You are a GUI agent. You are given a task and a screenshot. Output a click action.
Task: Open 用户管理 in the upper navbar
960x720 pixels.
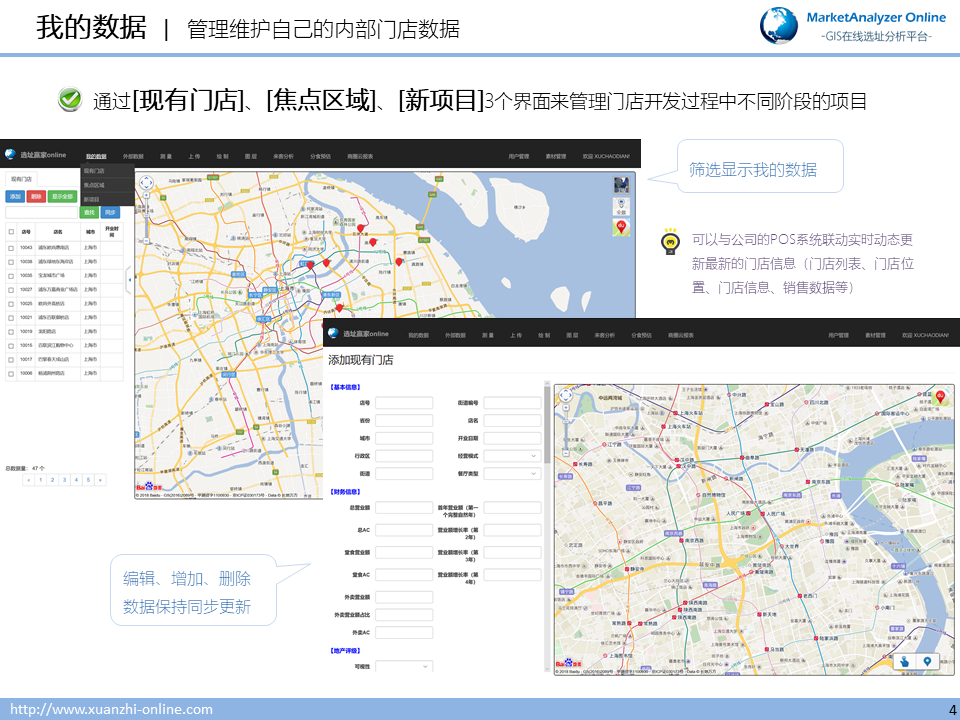point(519,157)
